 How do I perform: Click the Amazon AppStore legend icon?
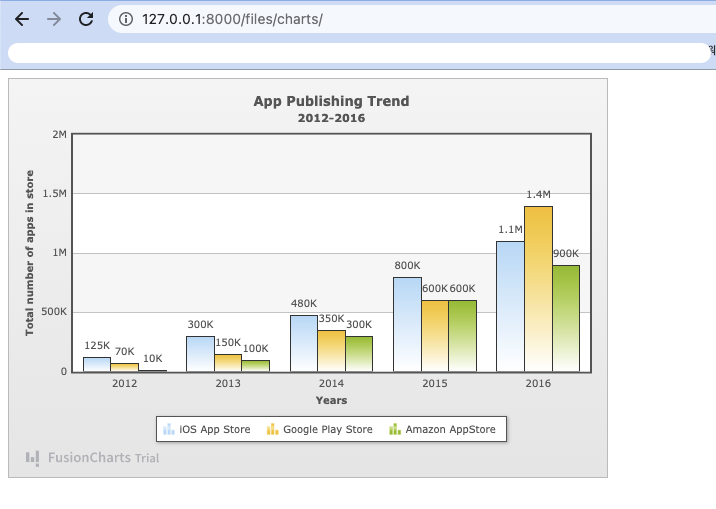pyautogui.click(x=395, y=429)
